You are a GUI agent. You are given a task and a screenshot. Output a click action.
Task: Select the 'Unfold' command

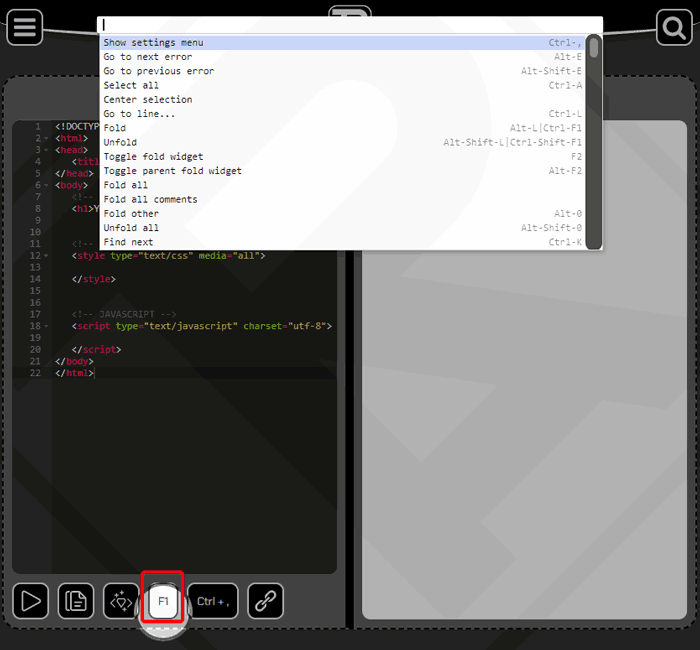point(343,142)
